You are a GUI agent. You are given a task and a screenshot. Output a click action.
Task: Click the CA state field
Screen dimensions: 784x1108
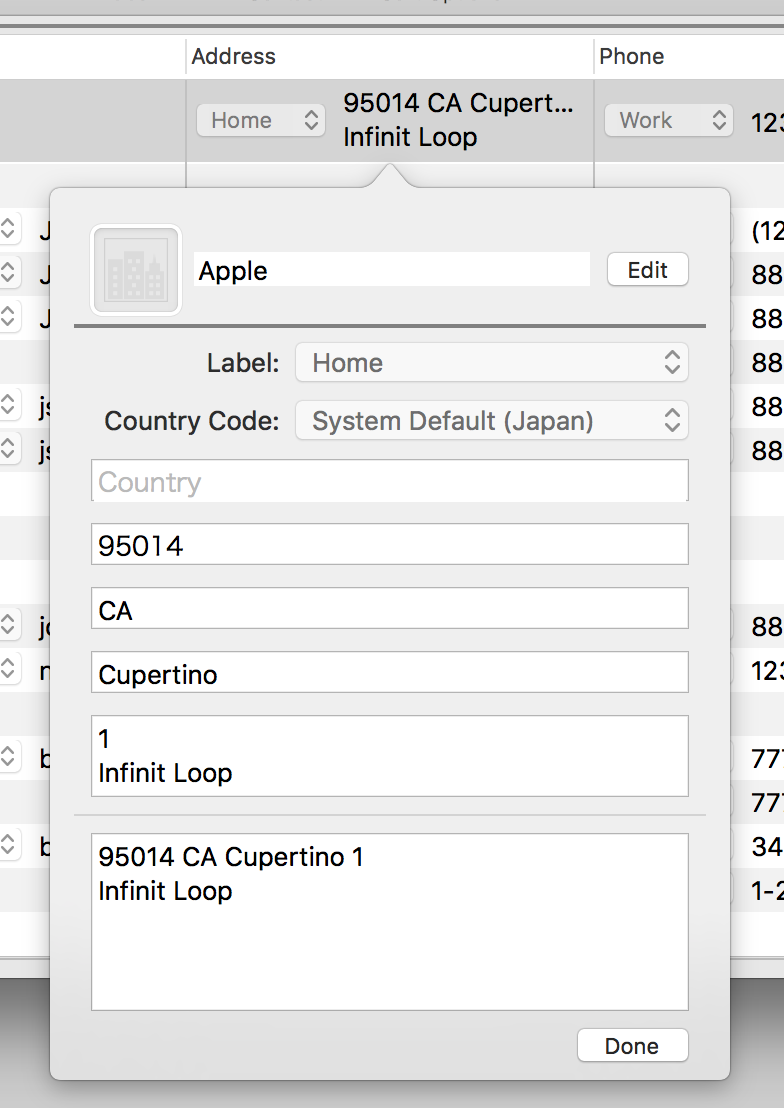coord(390,608)
